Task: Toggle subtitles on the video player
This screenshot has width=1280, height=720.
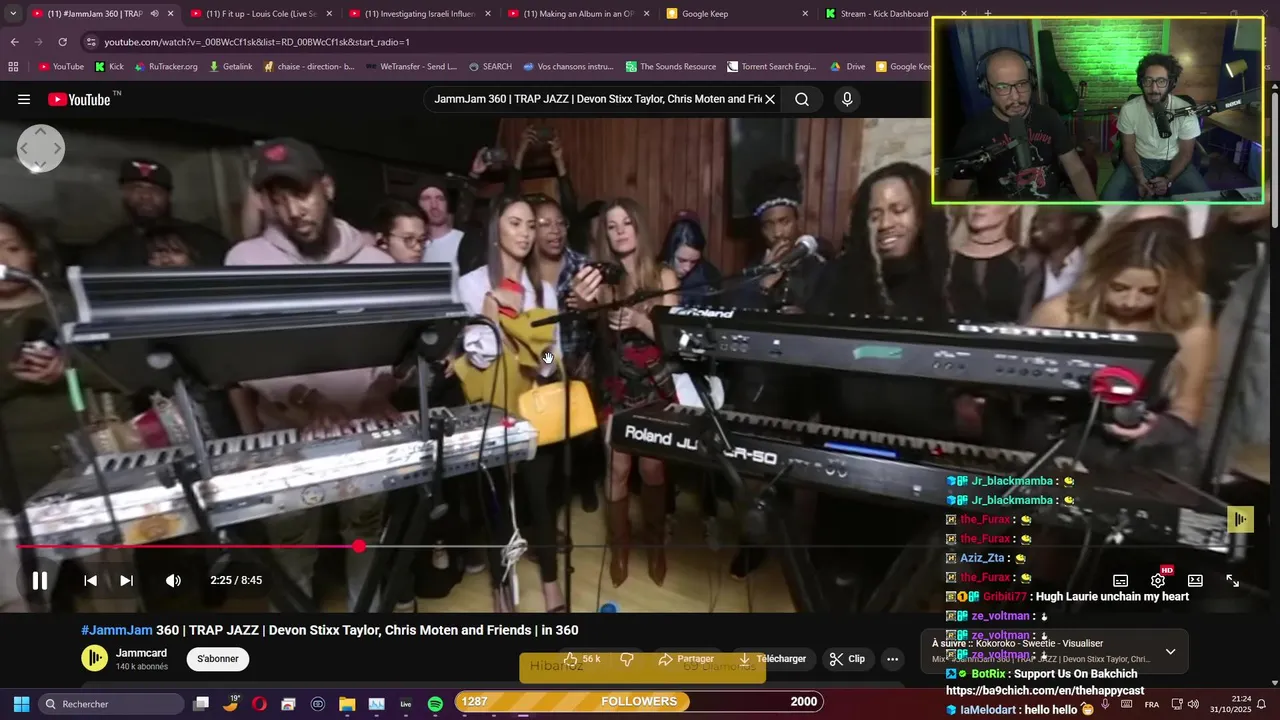Action: click(1121, 580)
